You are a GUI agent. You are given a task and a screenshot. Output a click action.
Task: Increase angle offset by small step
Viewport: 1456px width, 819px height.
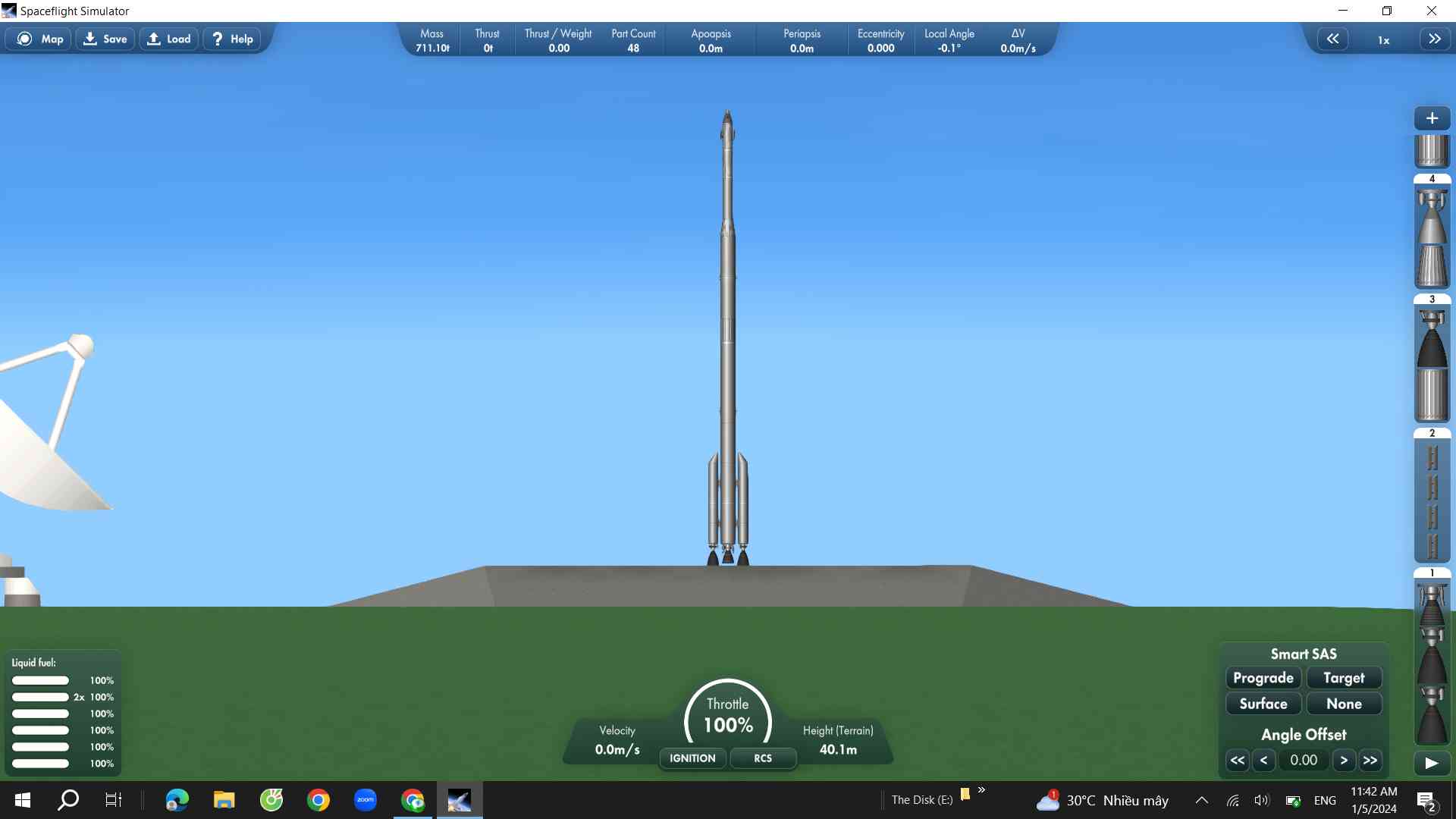pyautogui.click(x=1344, y=760)
